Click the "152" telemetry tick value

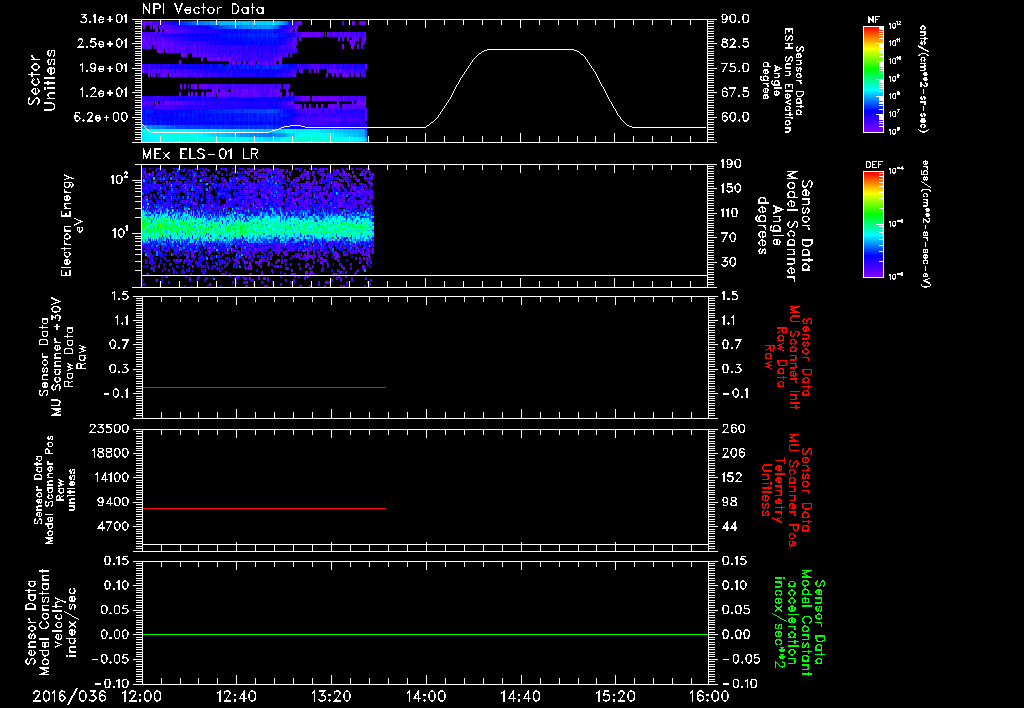coord(732,477)
